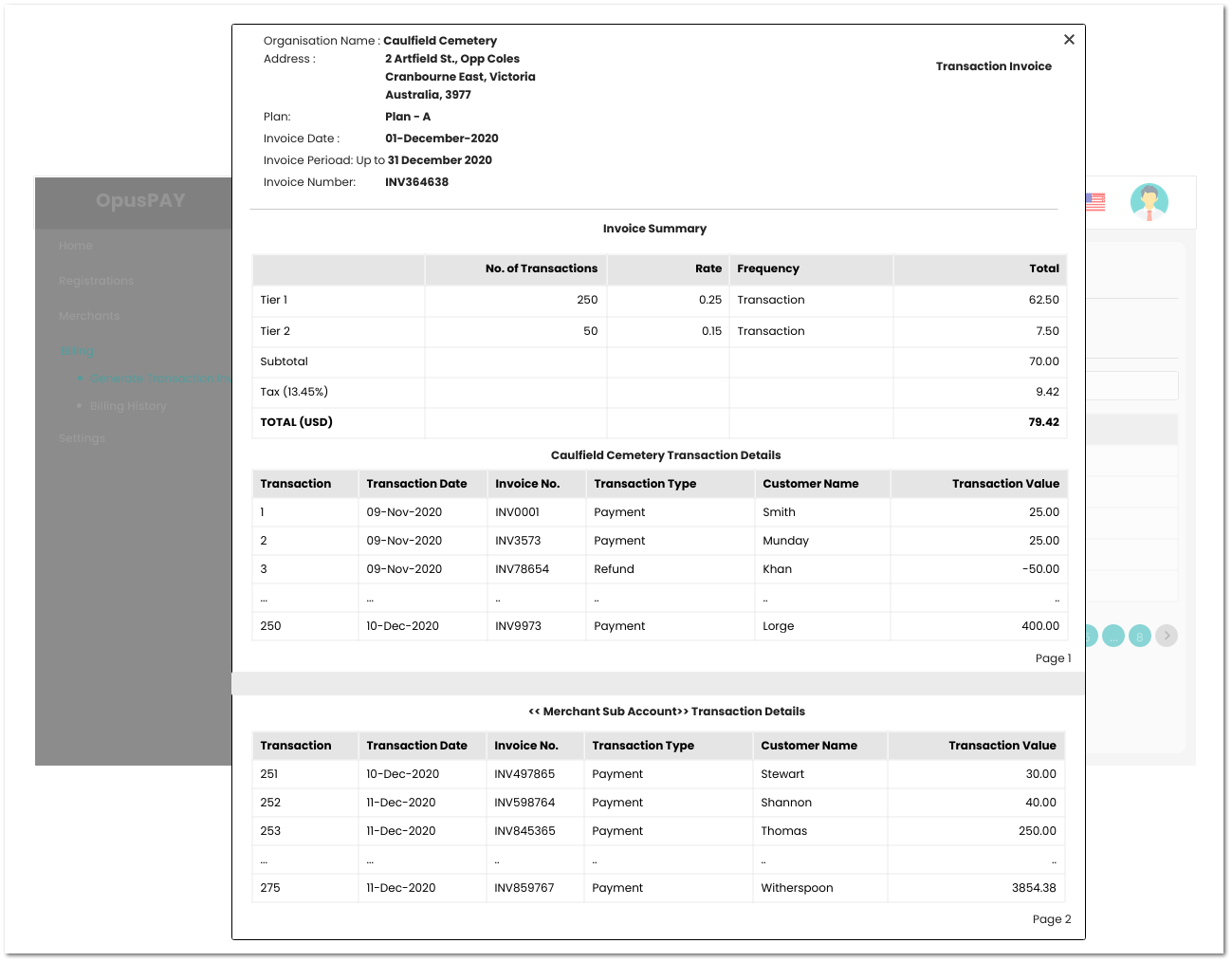The height and width of the screenshot is (962, 1232).
Task: Click the bullet beside Generate Transaction Invoice
Action: [81, 378]
